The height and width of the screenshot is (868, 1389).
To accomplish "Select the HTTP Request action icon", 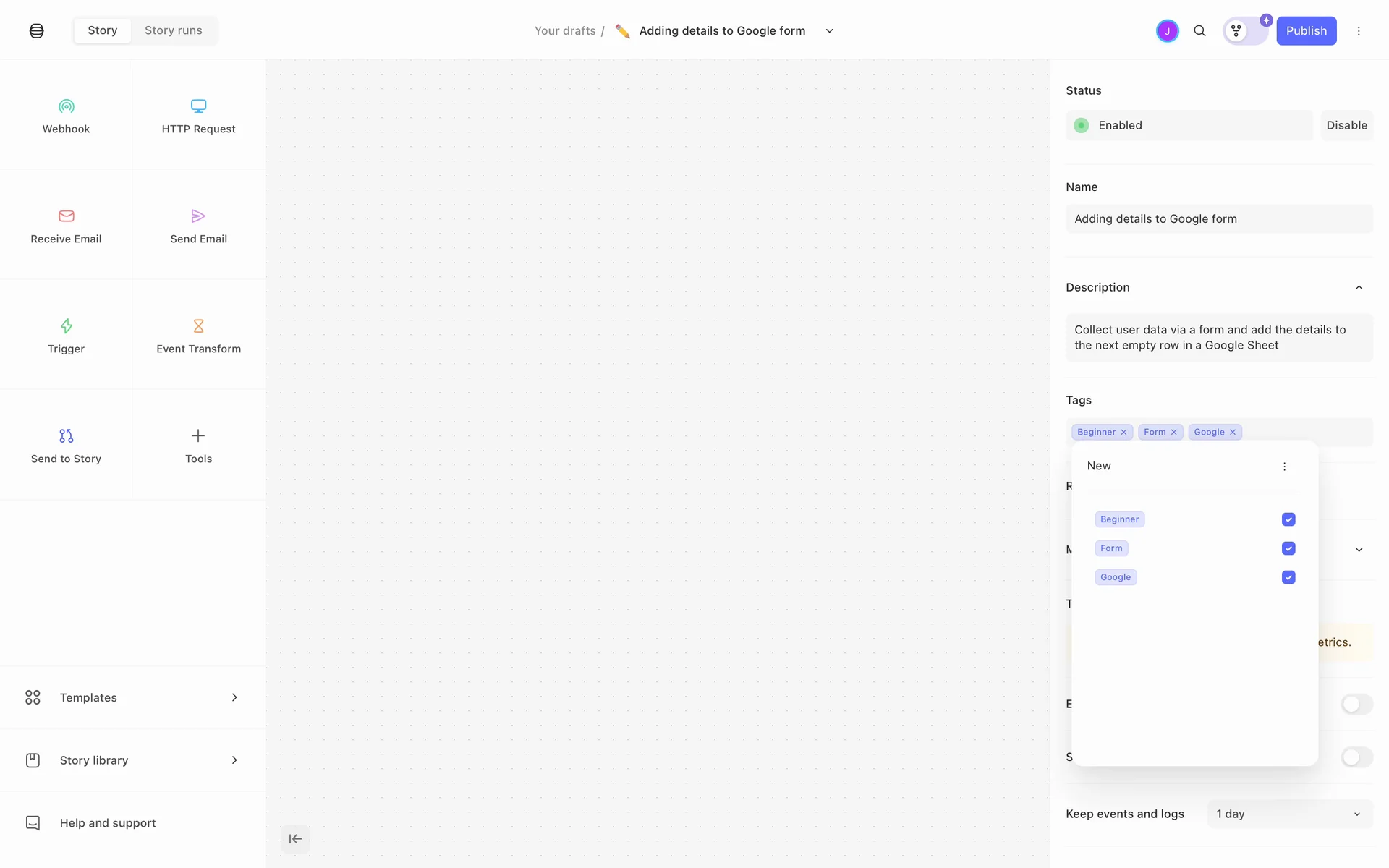I will tap(198, 106).
